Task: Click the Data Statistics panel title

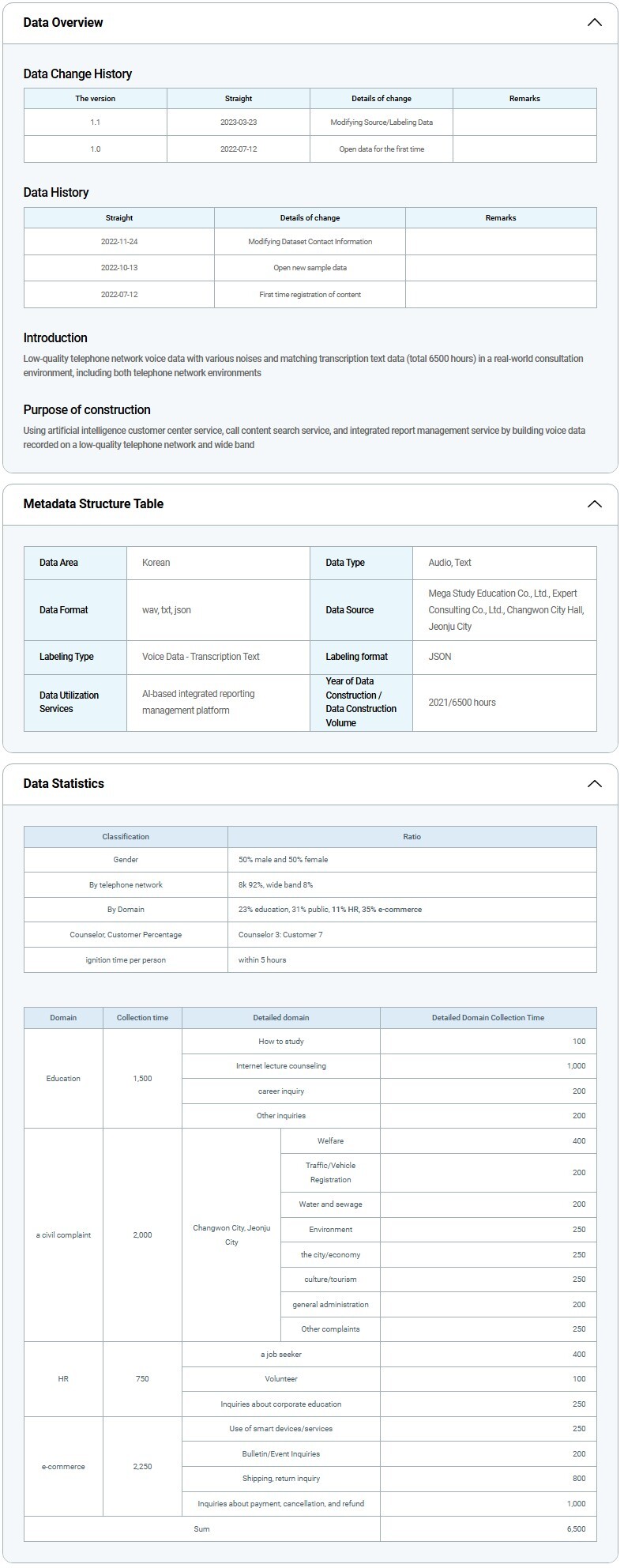Action: point(64,784)
